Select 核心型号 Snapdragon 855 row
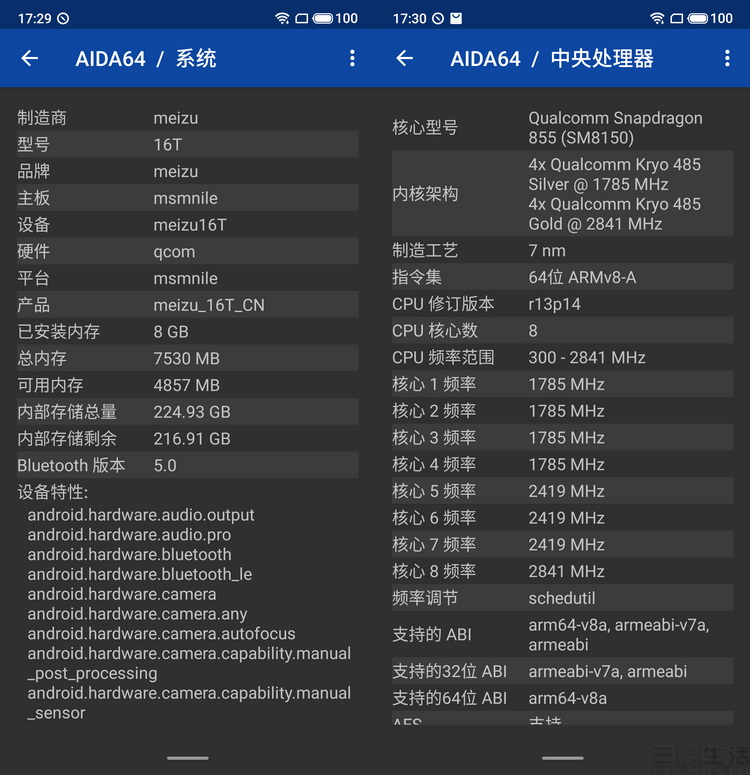 (563, 128)
